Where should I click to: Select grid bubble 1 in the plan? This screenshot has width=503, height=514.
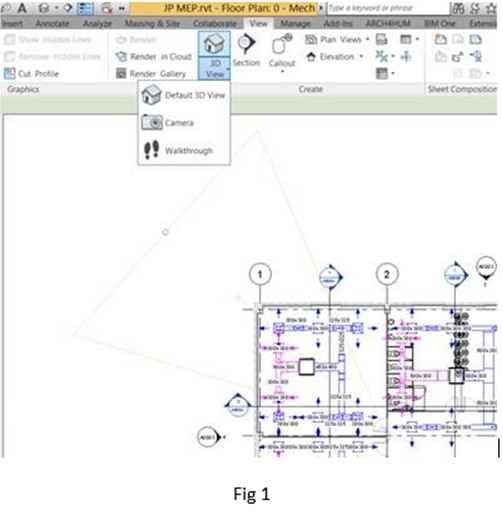coord(260,274)
